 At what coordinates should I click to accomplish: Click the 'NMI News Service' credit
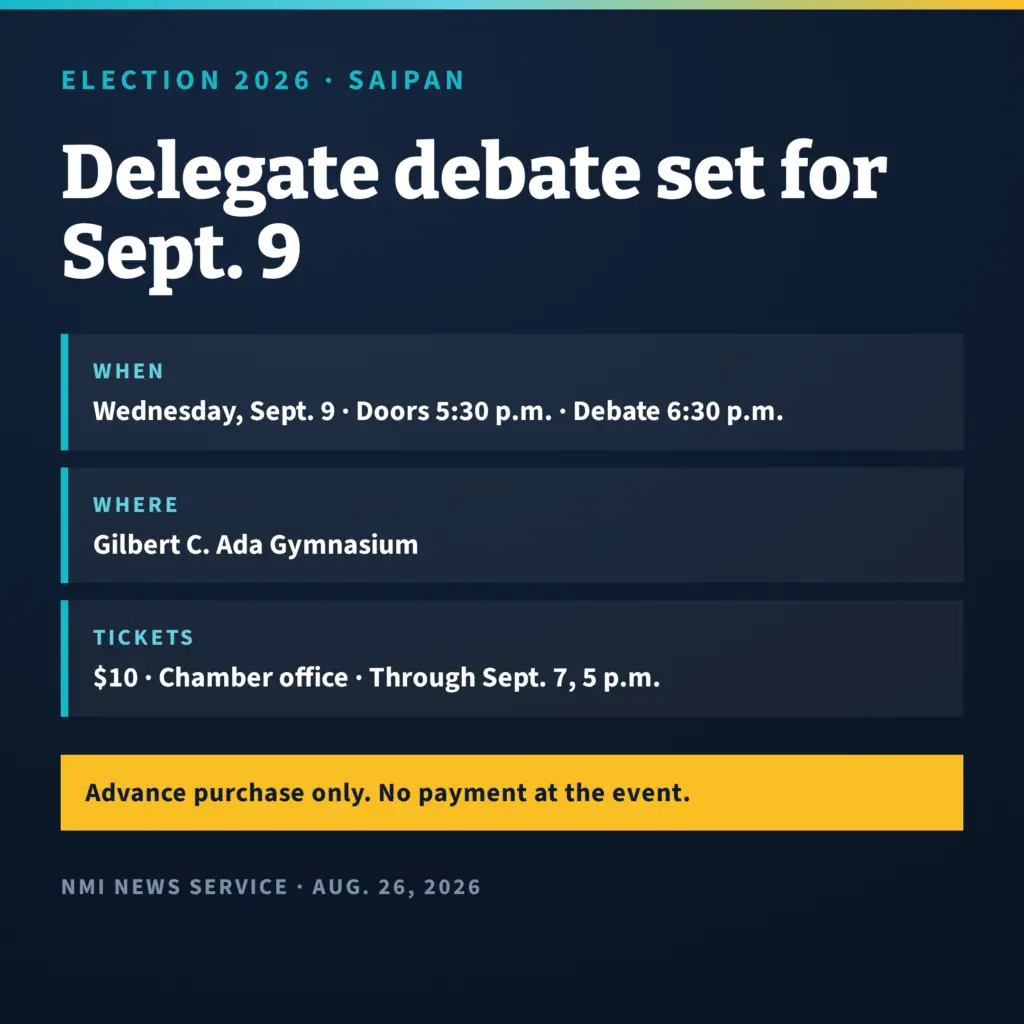pyautogui.click(x=174, y=887)
